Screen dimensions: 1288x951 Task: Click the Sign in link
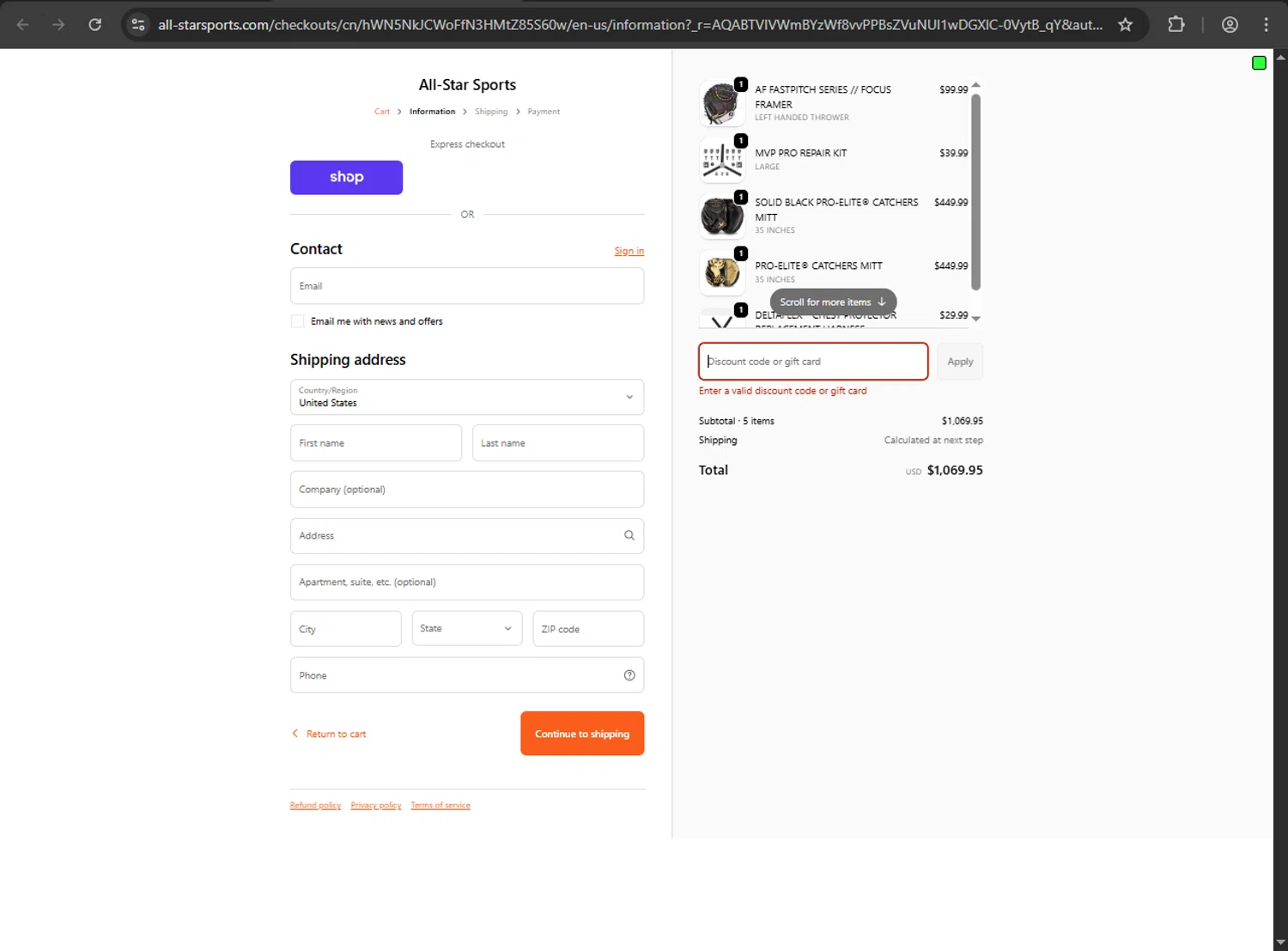(629, 251)
